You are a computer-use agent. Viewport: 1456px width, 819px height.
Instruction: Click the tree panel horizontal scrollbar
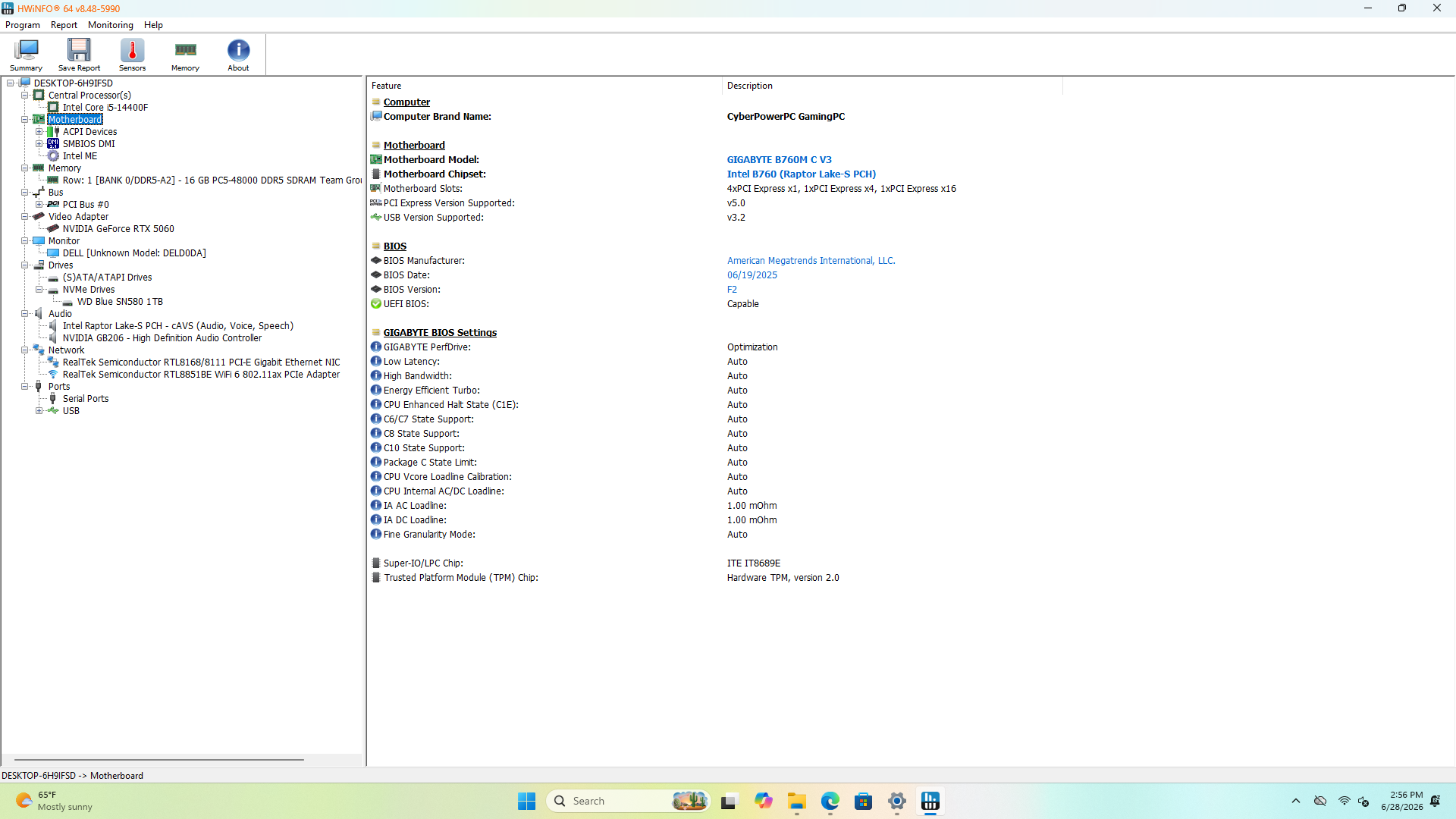(x=159, y=759)
